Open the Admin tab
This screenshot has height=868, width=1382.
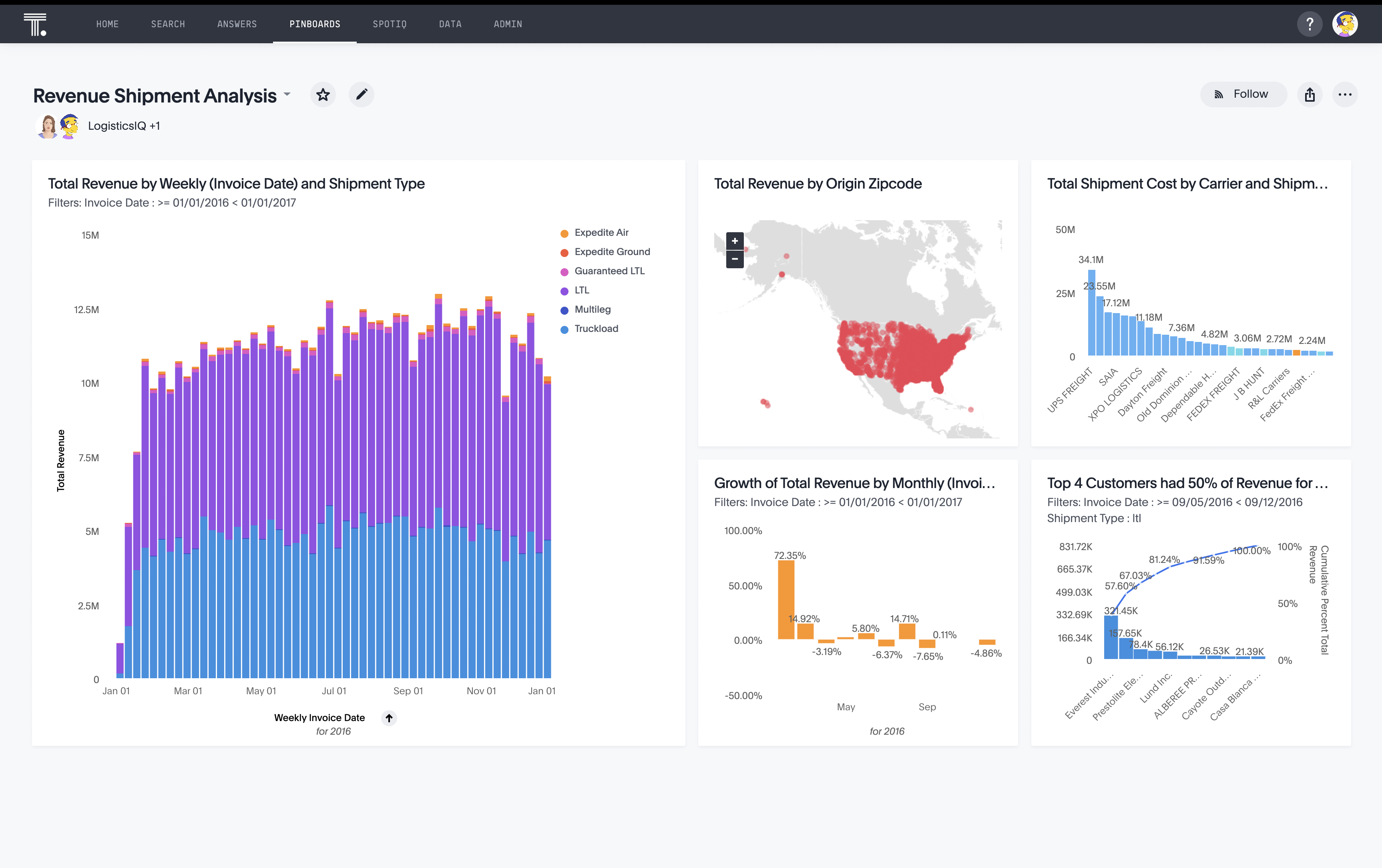click(508, 24)
